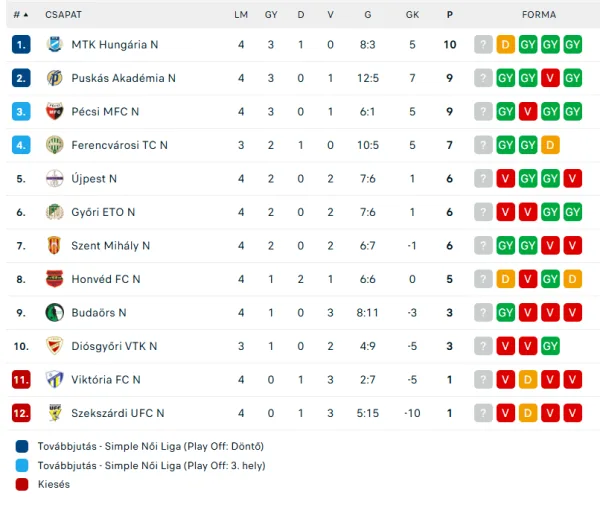Click the CSAPAT column header
Screen dimensions: 600x519
coord(63,15)
